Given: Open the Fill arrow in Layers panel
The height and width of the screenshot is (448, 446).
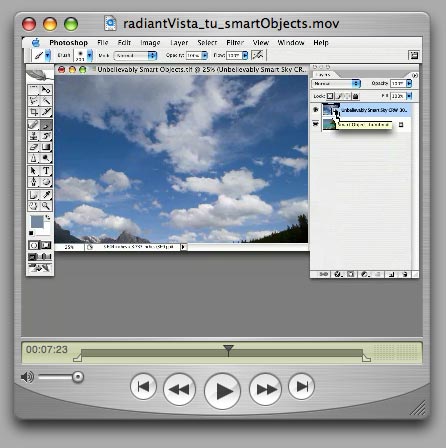Looking at the screenshot, I should (x=409, y=96).
